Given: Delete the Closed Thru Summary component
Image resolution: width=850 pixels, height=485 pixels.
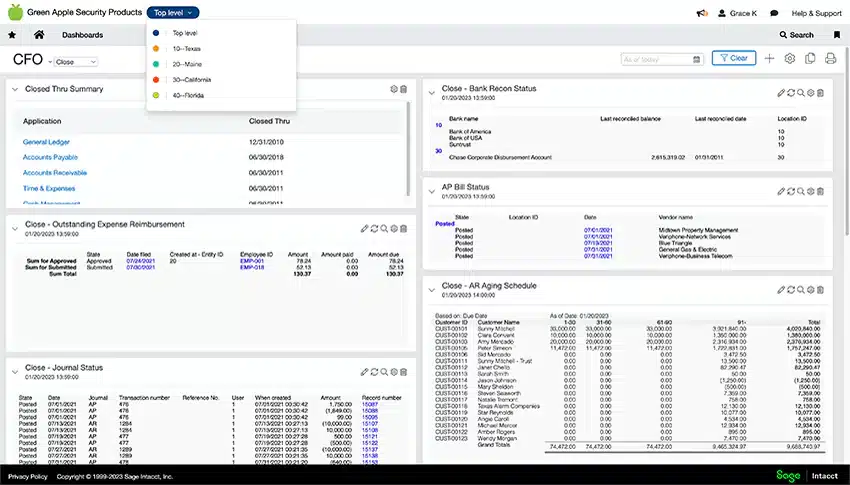Looking at the screenshot, I should click(403, 89).
